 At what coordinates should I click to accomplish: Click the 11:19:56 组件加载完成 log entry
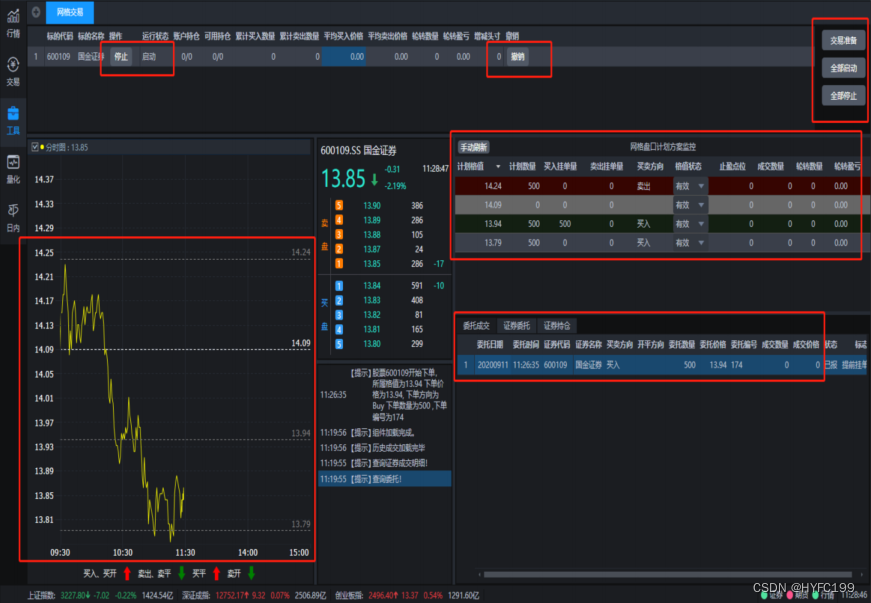pos(384,433)
